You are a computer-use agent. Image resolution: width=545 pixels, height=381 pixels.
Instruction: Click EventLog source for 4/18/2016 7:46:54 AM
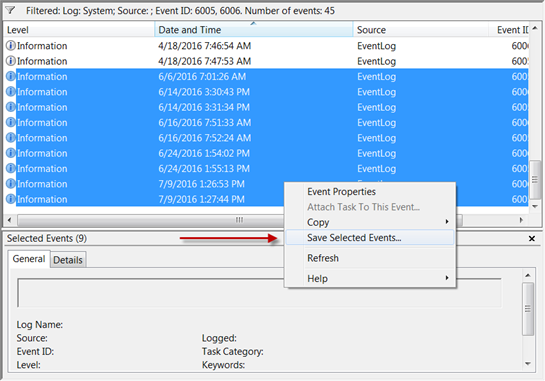(x=376, y=46)
